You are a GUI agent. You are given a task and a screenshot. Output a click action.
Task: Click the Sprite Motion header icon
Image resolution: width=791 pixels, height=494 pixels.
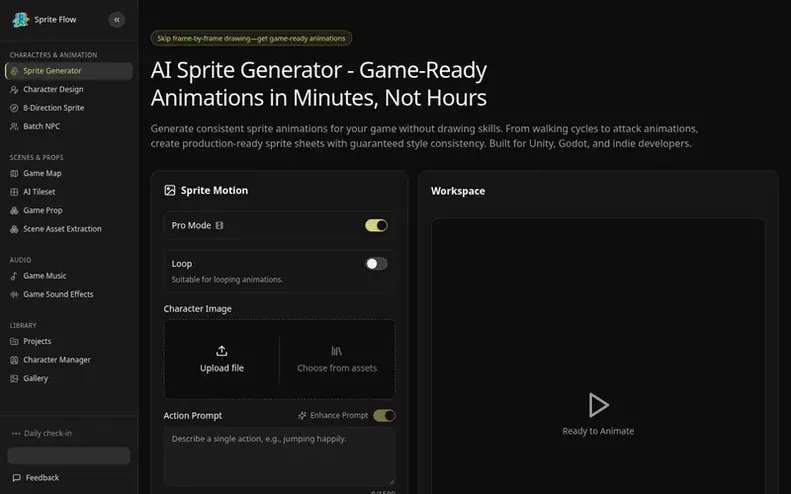tap(170, 190)
